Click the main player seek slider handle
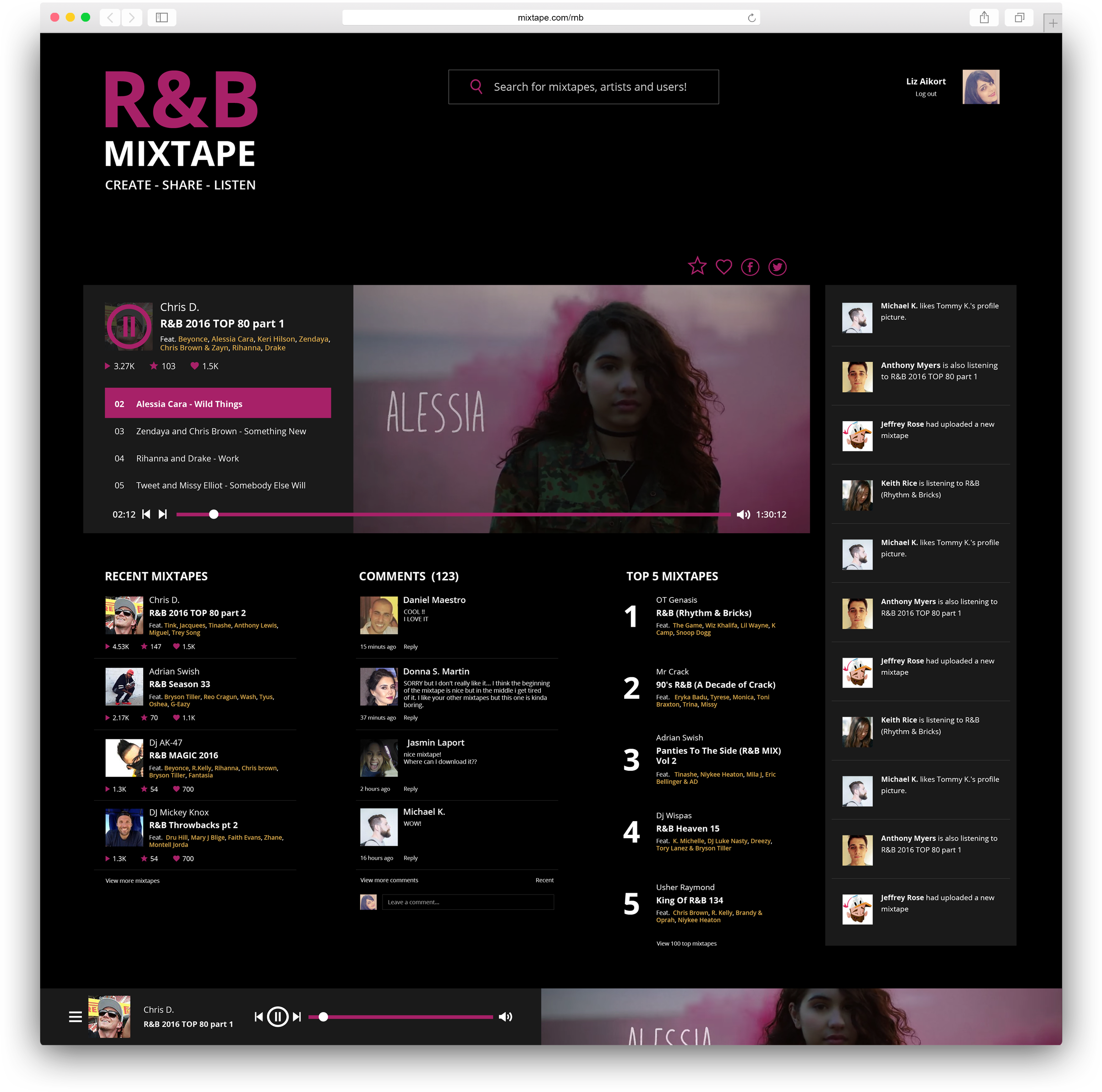The image size is (1102, 1092). pos(214,514)
